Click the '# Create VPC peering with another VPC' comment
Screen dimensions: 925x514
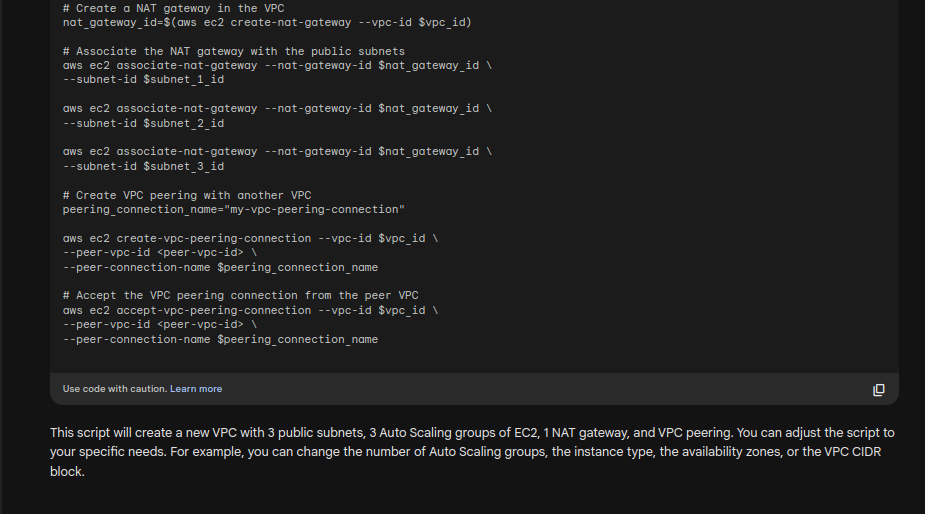(x=187, y=195)
